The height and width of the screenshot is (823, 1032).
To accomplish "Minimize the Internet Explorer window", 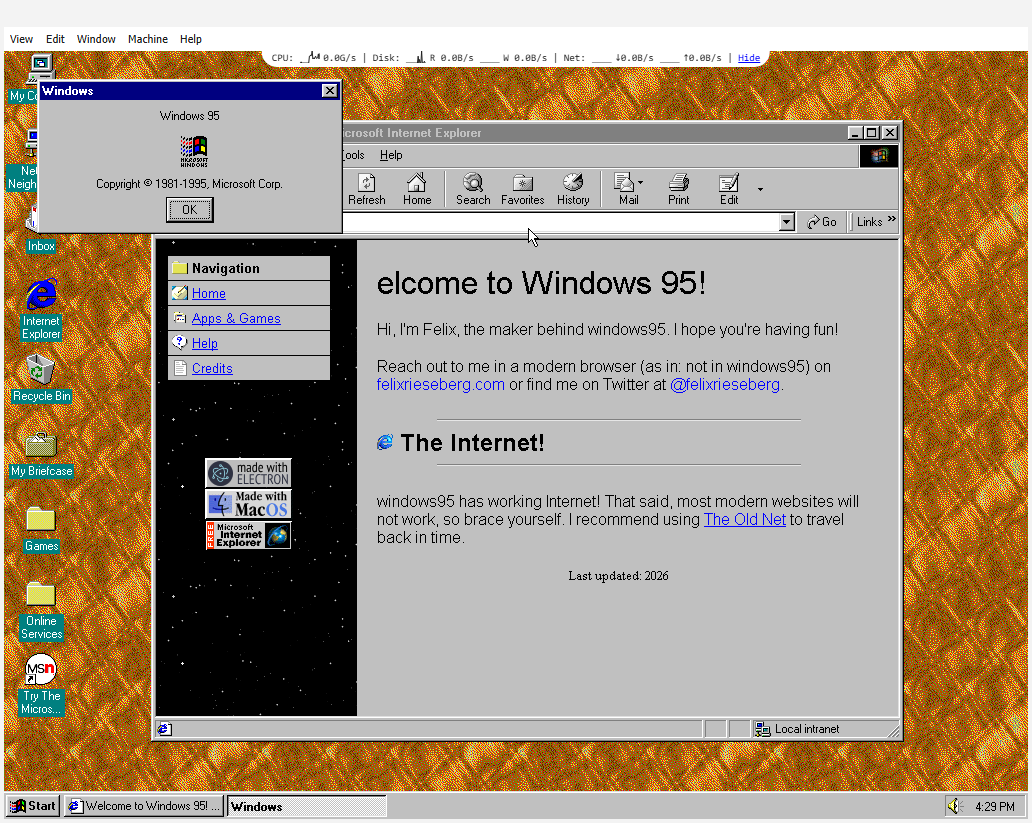I will click(x=855, y=133).
